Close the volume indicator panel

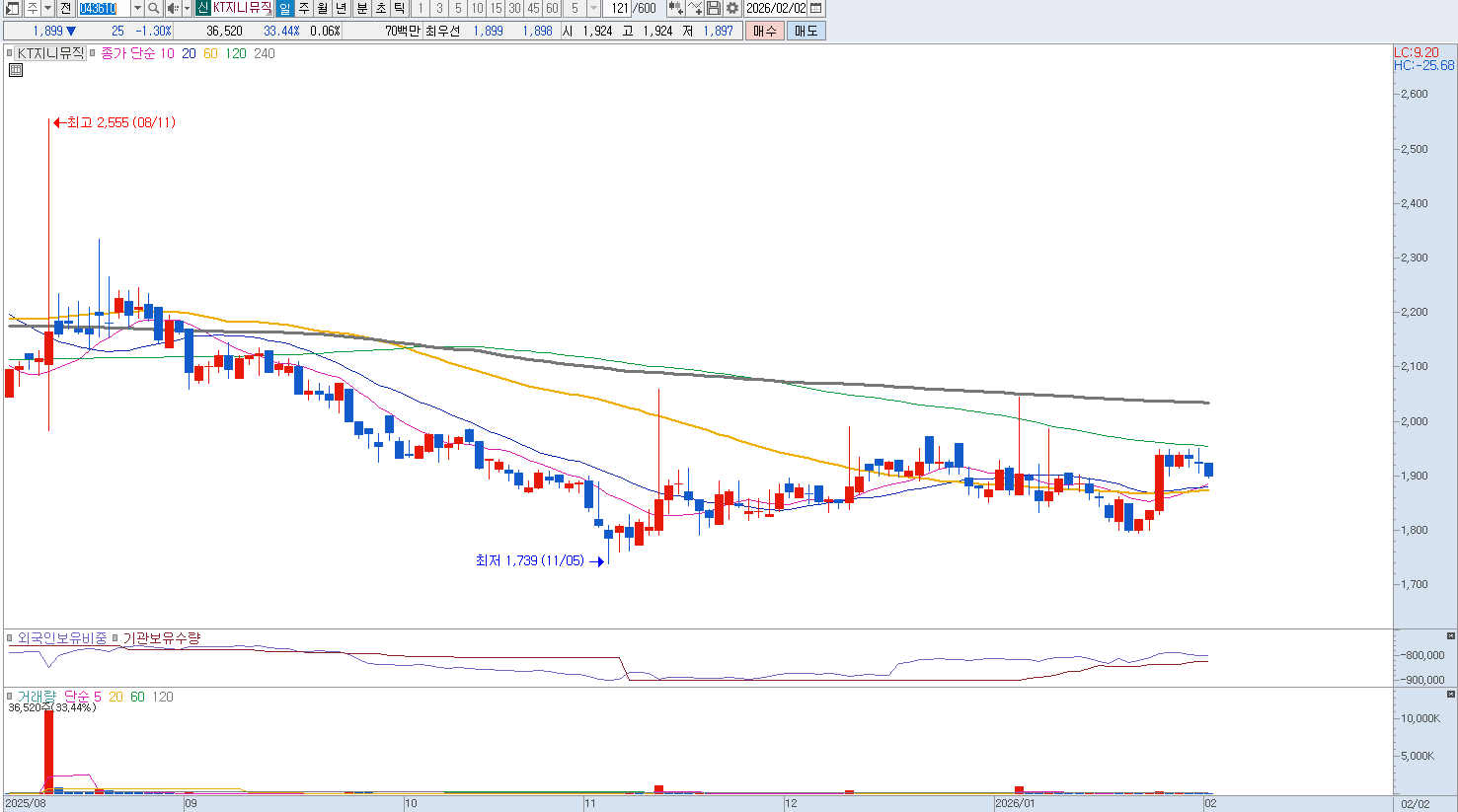(1450, 694)
